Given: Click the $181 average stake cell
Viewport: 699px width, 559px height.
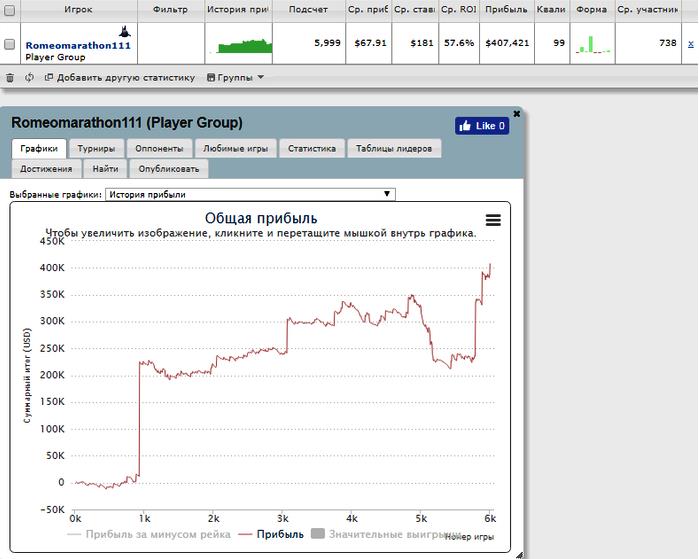Looking at the screenshot, I should click(x=422, y=43).
